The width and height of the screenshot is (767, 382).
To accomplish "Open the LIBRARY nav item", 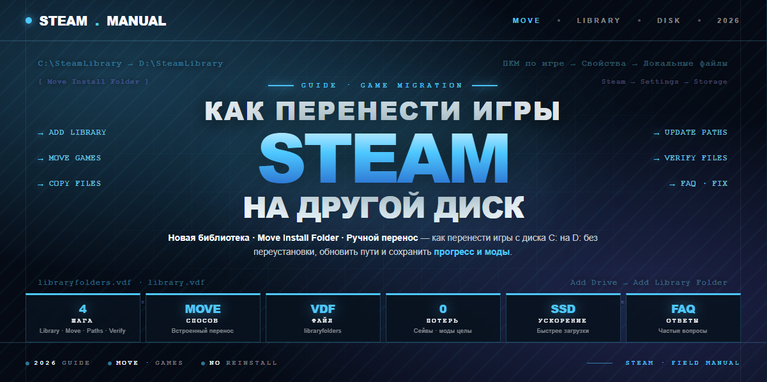I will [x=598, y=21].
